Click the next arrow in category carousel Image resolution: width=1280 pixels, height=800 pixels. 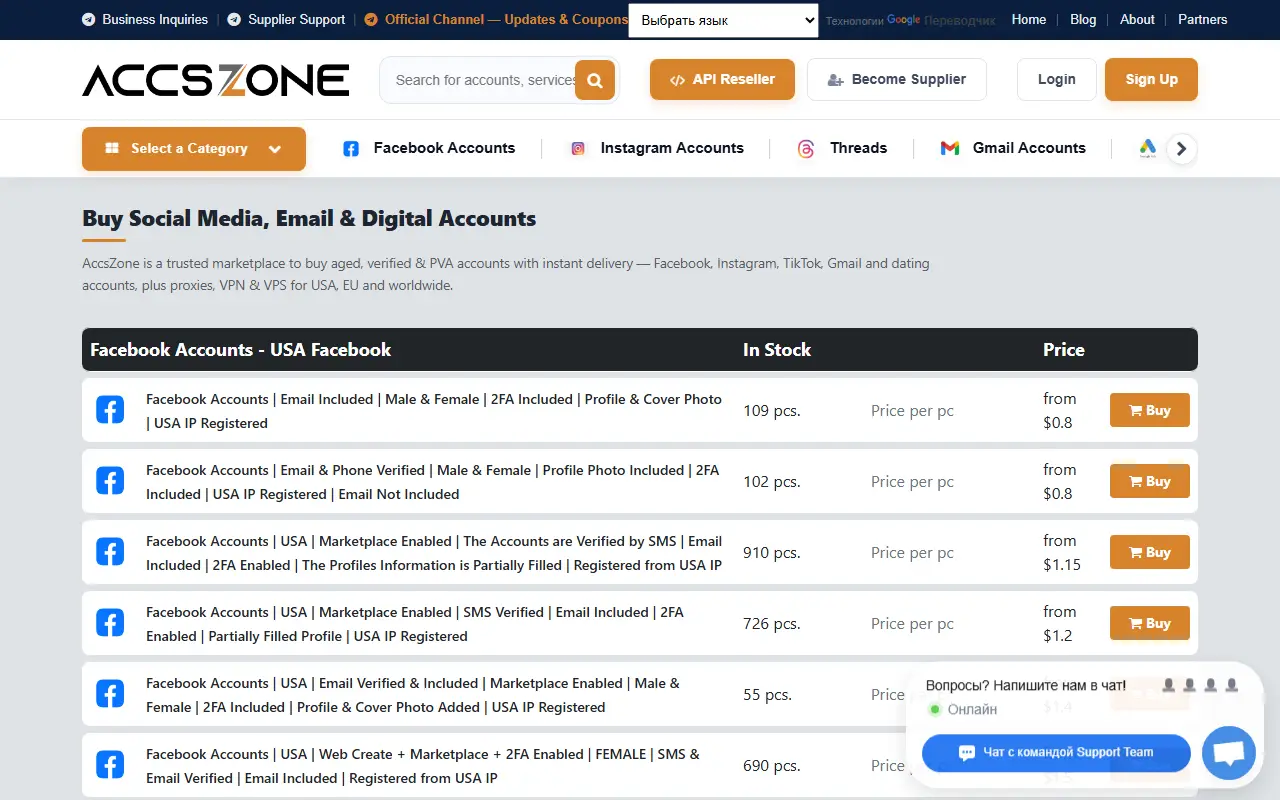pyautogui.click(x=1182, y=148)
